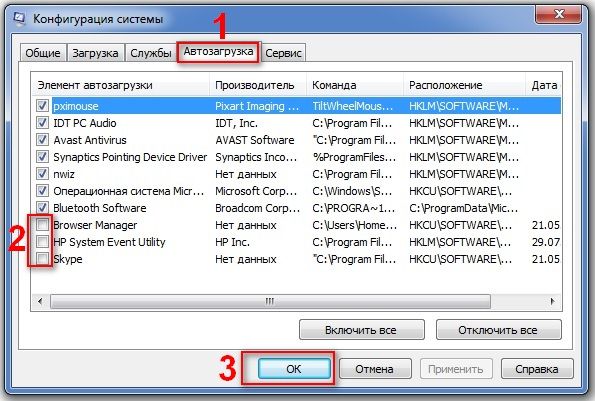The width and height of the screenshot is (595, 401).
Task: Click the Отключить все button
Action: (x=498, y=330)
